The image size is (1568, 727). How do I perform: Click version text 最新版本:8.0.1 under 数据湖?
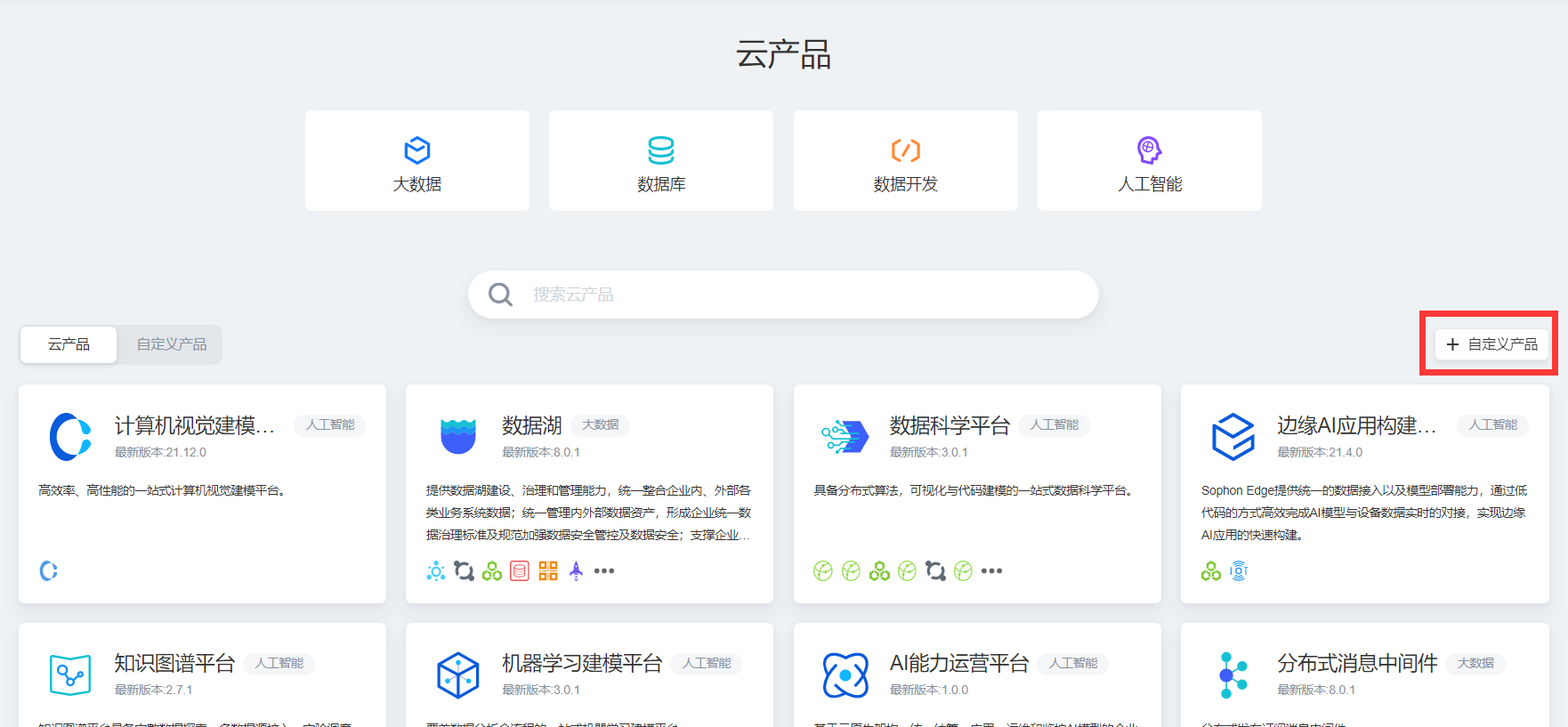click(541, 452)
